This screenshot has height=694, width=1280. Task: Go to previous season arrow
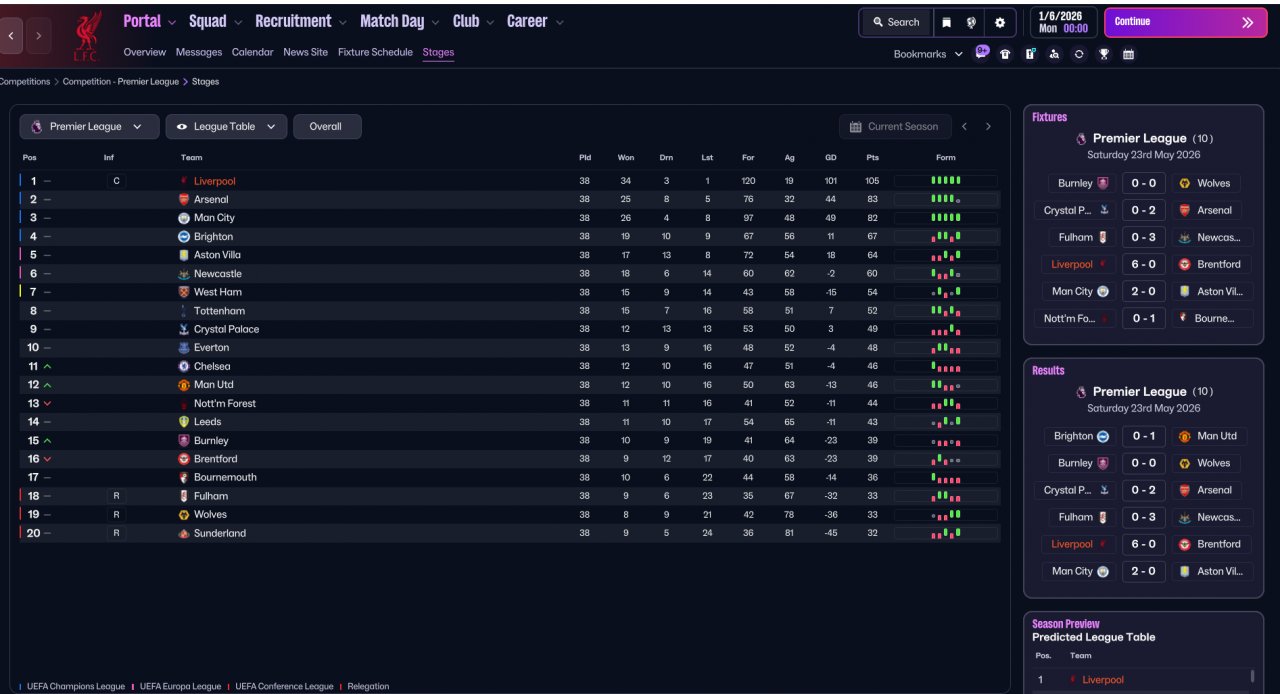[x=964, y=127]
